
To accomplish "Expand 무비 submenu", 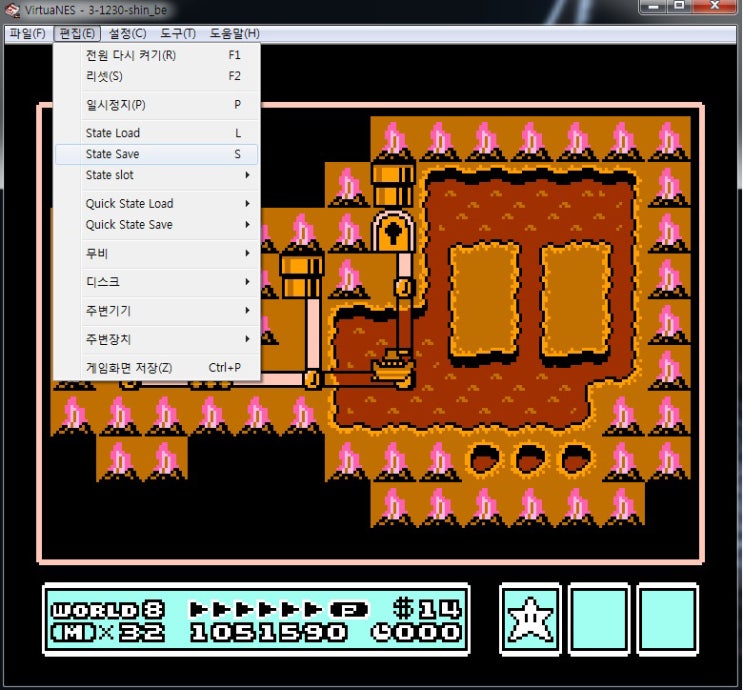I will pos(157,254).
